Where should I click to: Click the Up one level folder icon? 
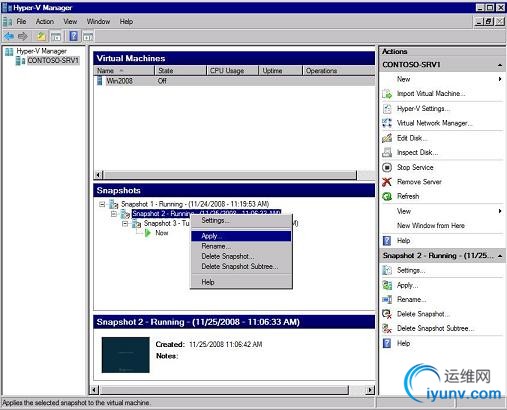click(x=41, y=36)
